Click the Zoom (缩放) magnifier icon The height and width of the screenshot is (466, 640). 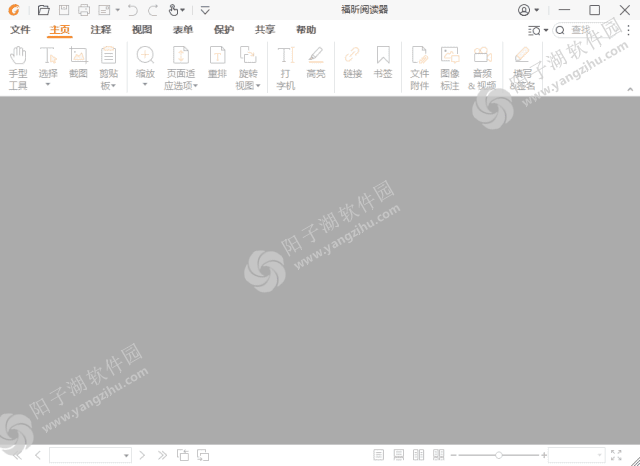coord(145,55)
